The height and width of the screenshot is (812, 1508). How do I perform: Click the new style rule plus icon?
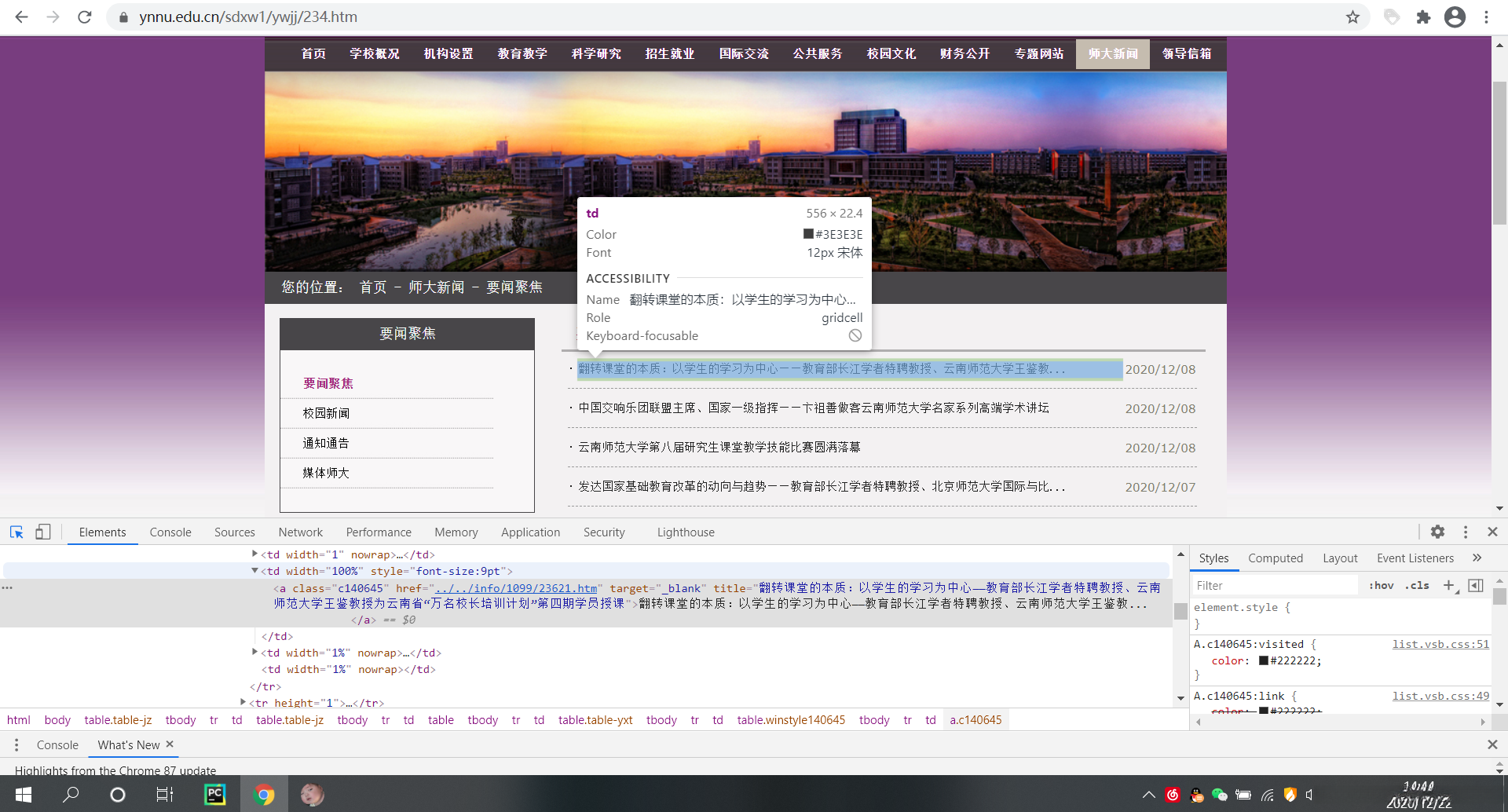1449,586
